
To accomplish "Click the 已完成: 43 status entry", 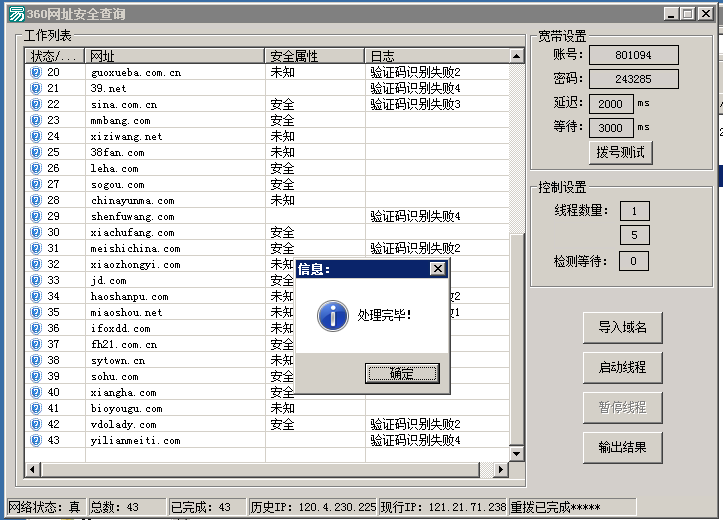I will click(x=207, y=508).
